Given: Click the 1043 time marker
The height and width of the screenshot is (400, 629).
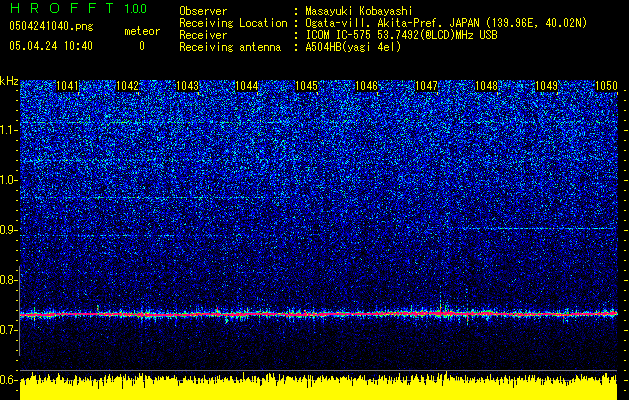Looking at the screenshot, I should [x=187, y=86].
